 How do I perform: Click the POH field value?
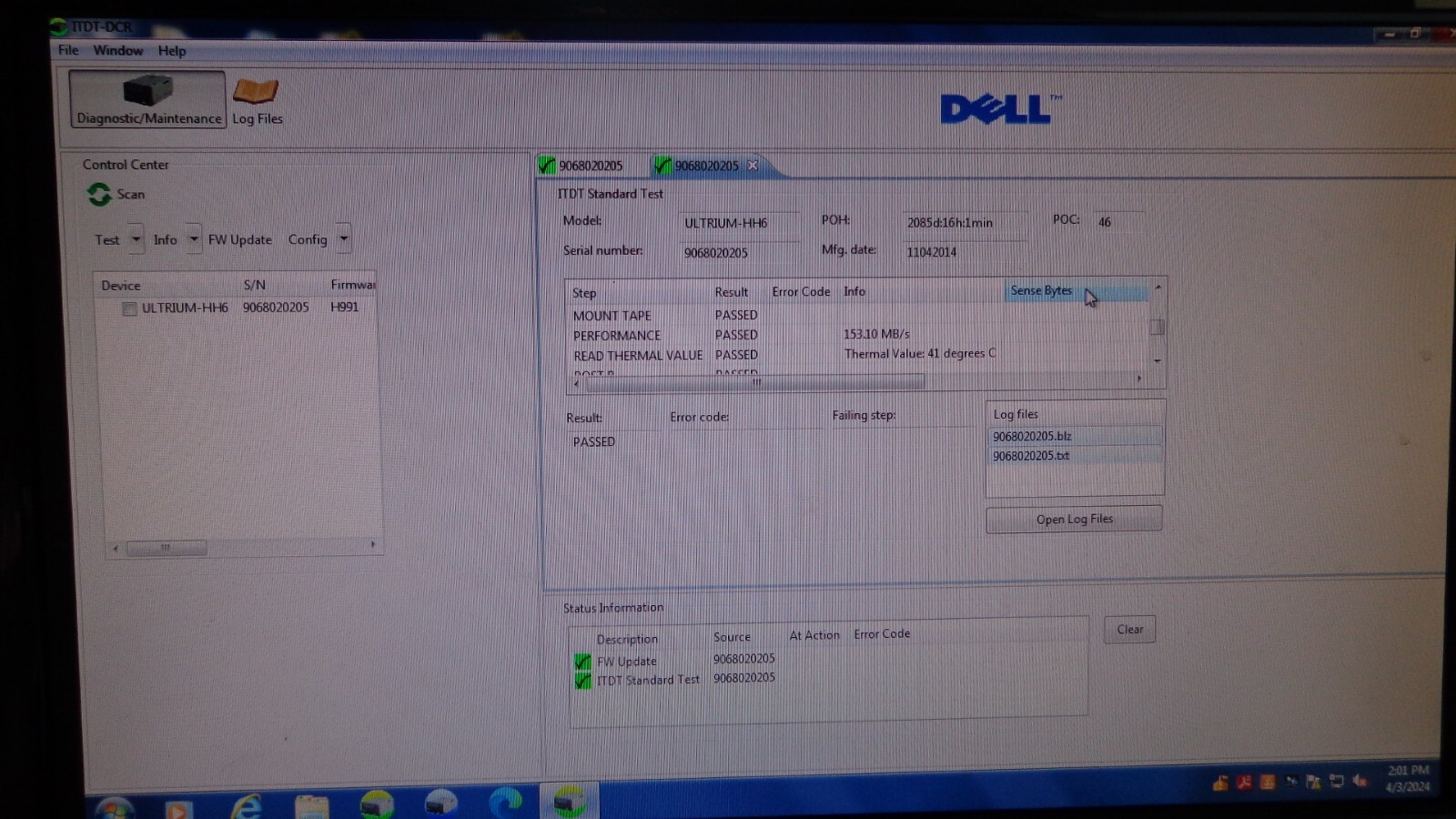point(966,222)
